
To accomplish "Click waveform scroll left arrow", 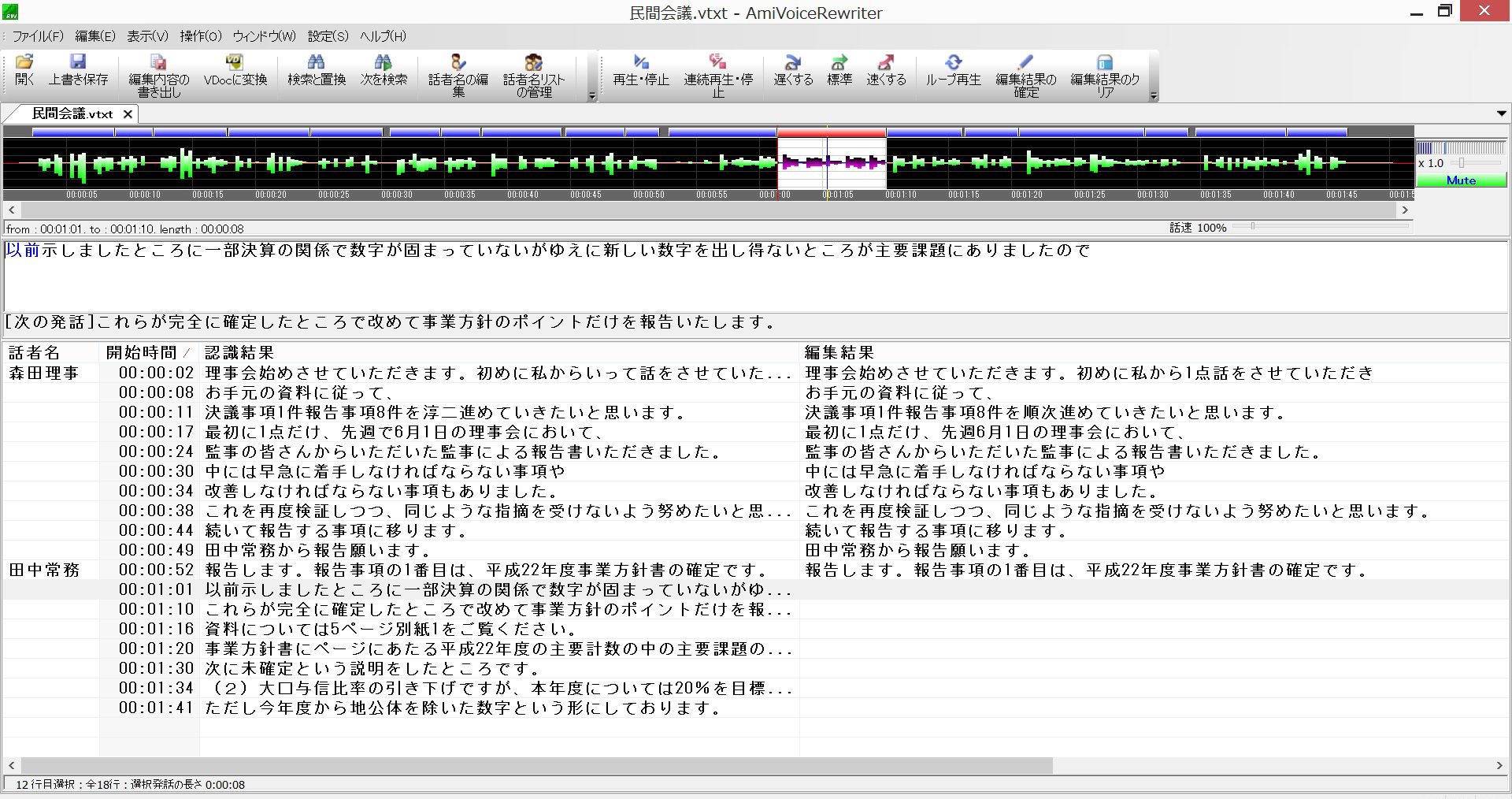I will click(11, 210).
